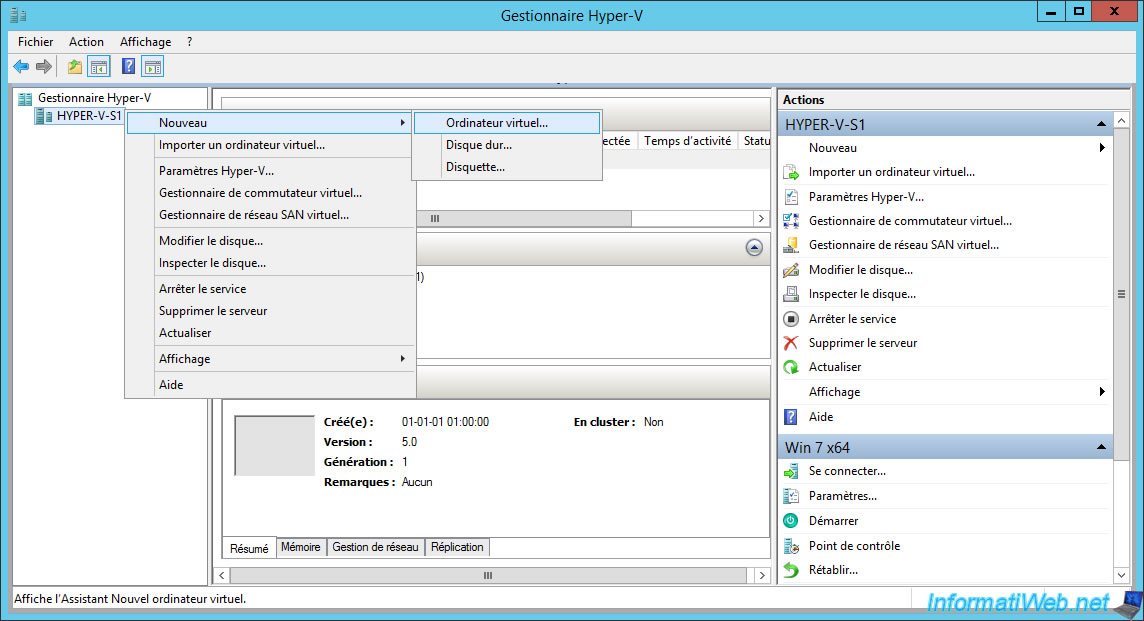This screenshot has height=621, width=1144.
Task: Click the virtual machine preview thumbnail
Action: click(x=274, y=446)
